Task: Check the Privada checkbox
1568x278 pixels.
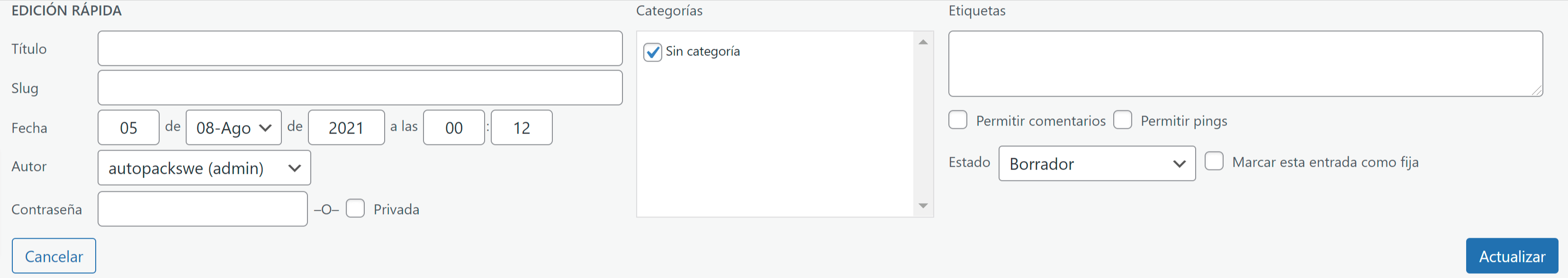Action: 355,209
